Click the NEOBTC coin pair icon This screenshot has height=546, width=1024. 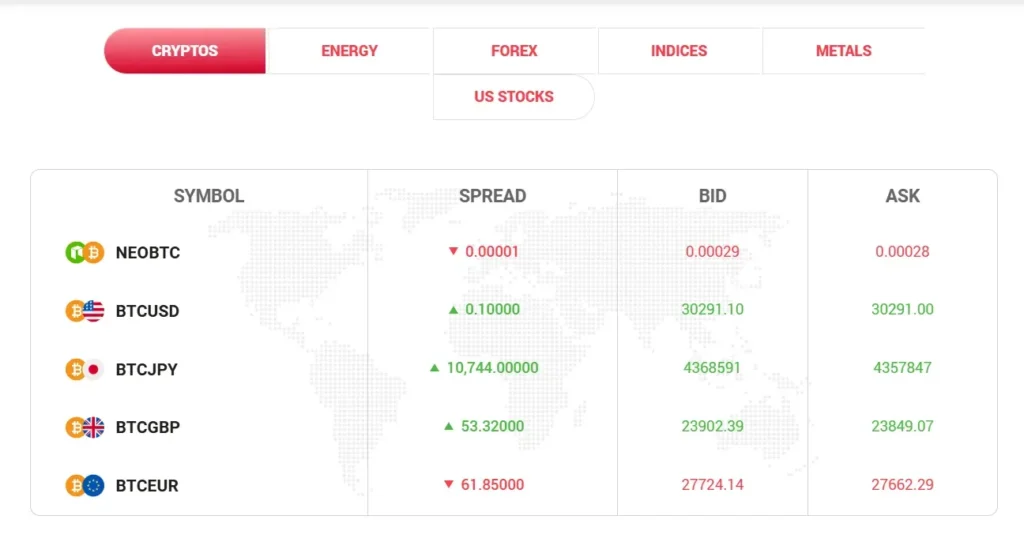(85, 253)
